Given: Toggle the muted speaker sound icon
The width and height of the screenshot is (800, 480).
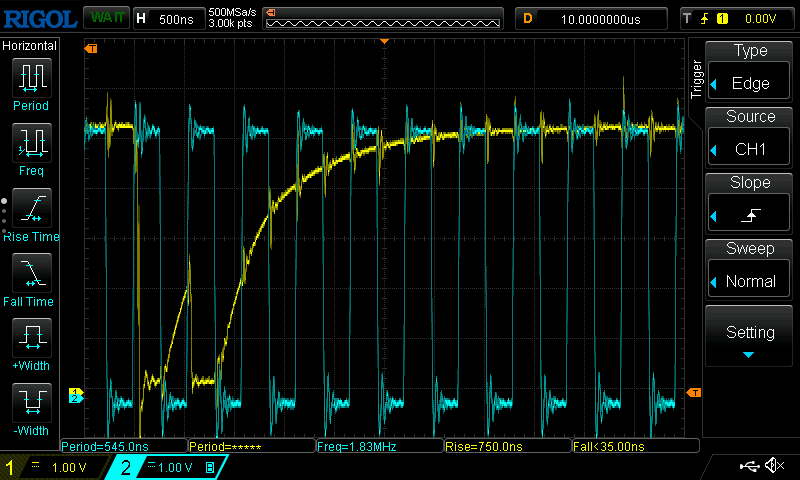Looking at the screenshot, I should tap(774, 466).
